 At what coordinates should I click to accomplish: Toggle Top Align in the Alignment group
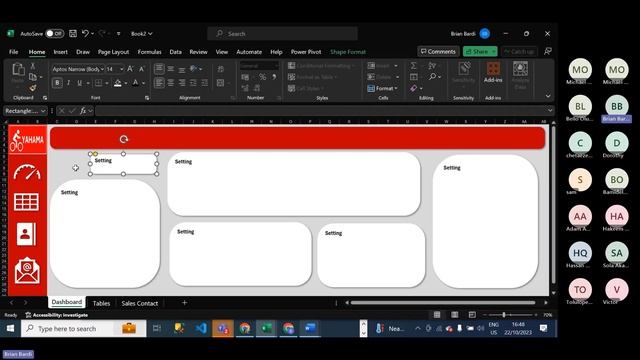pos(159,69)
